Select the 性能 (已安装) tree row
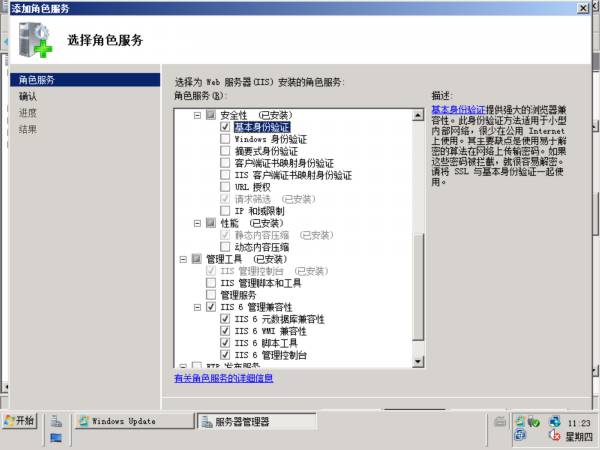 point(252,223)
